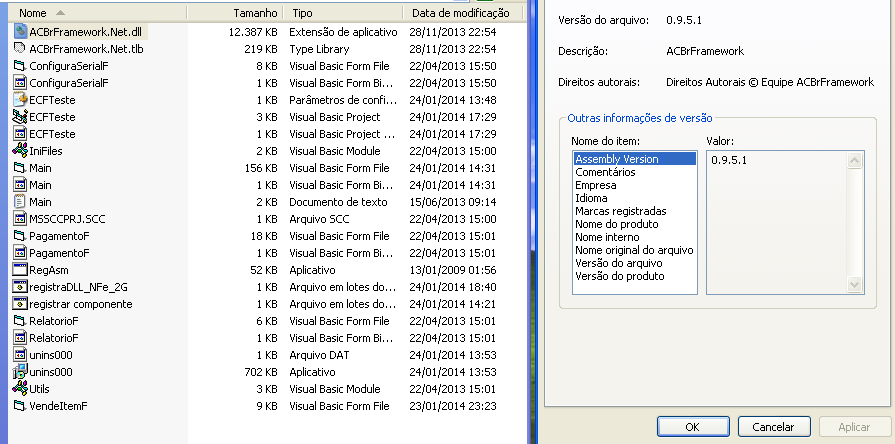The height and width of the screenshot is (444, 895).
Task: Click the Utils file name
Action: click(39, 389)
